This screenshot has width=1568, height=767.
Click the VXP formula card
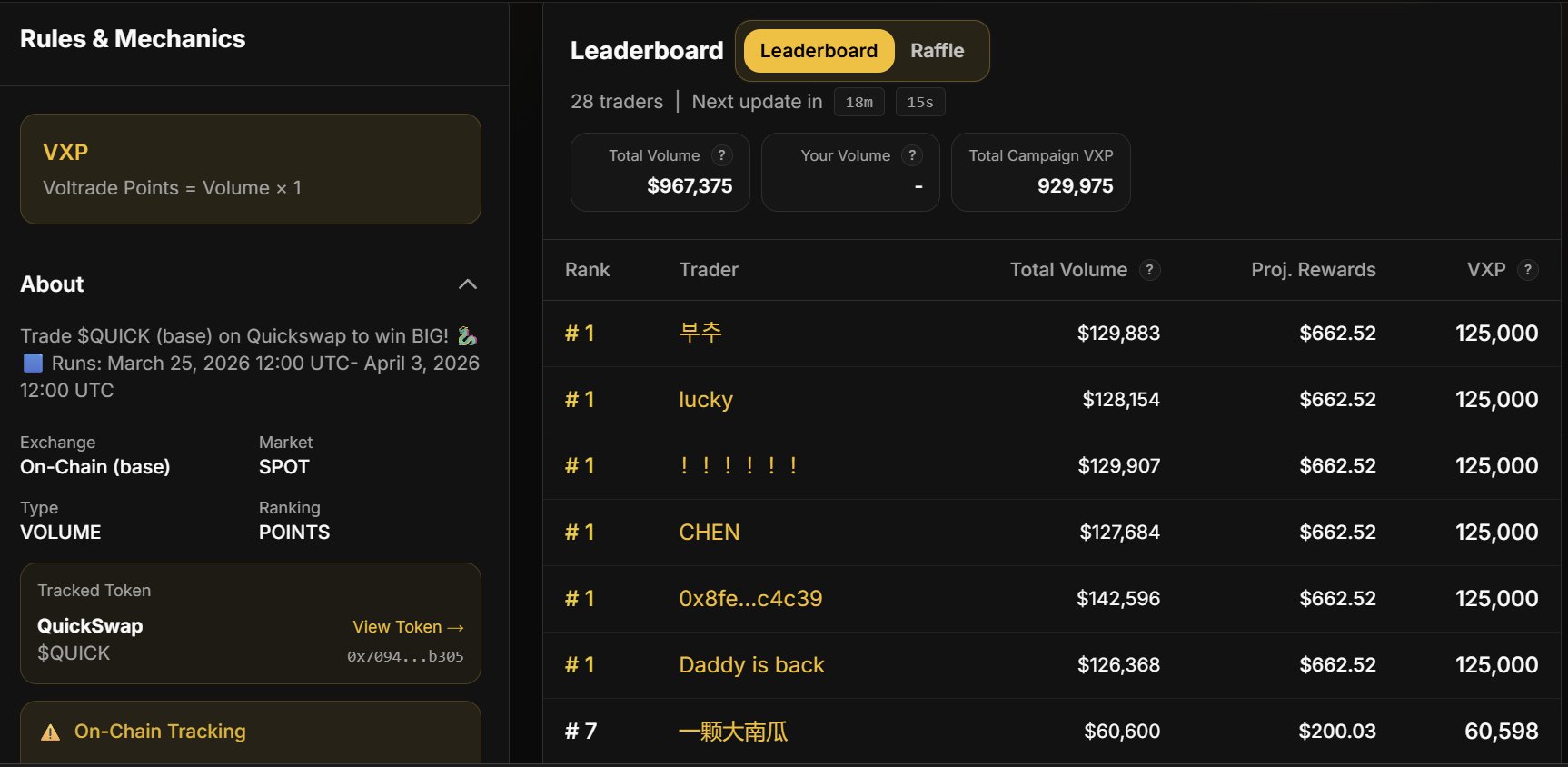point(251,169)
